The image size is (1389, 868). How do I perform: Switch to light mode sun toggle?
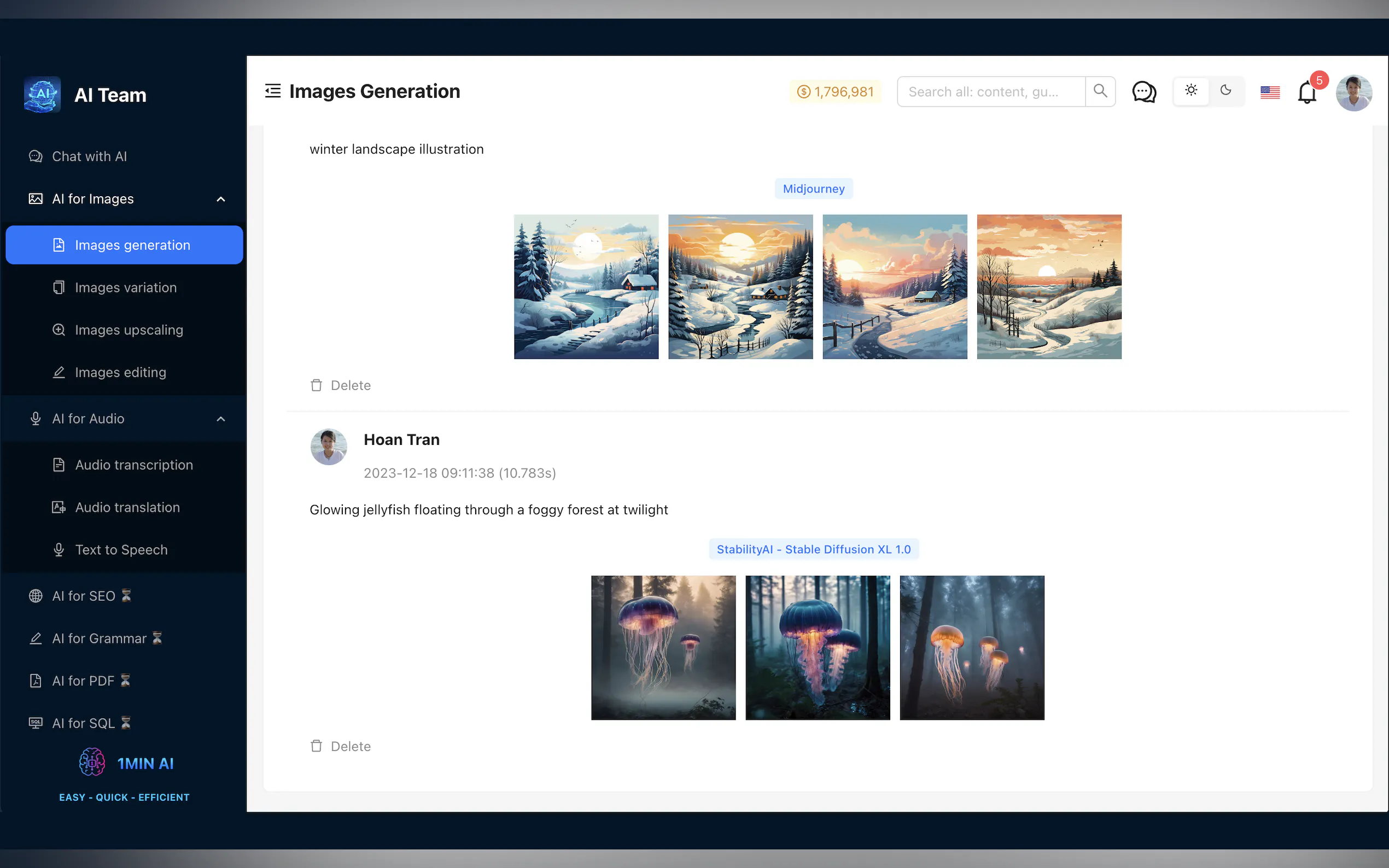pos(1191,91)
